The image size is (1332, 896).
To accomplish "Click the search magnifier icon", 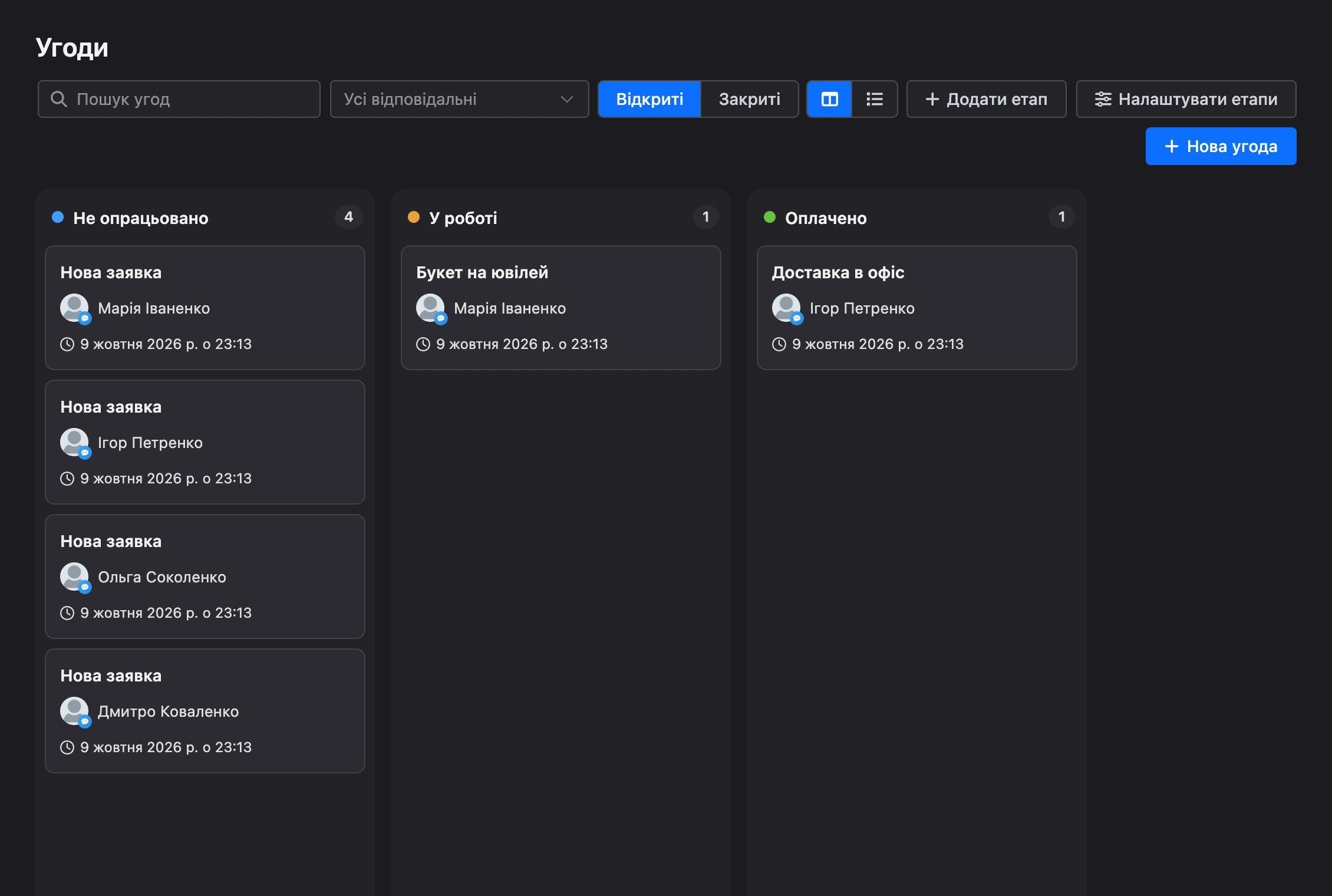I will tap(59, 99).
